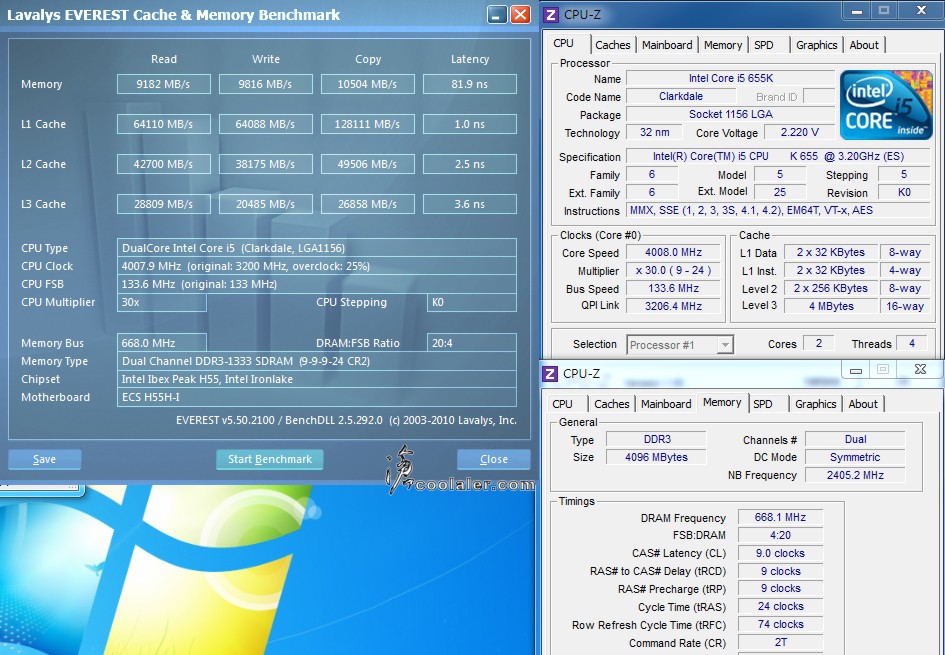The image size is (945, 655).
Task: Open Graphics tab in lower CPU-Z window
Action: point(815,404)
